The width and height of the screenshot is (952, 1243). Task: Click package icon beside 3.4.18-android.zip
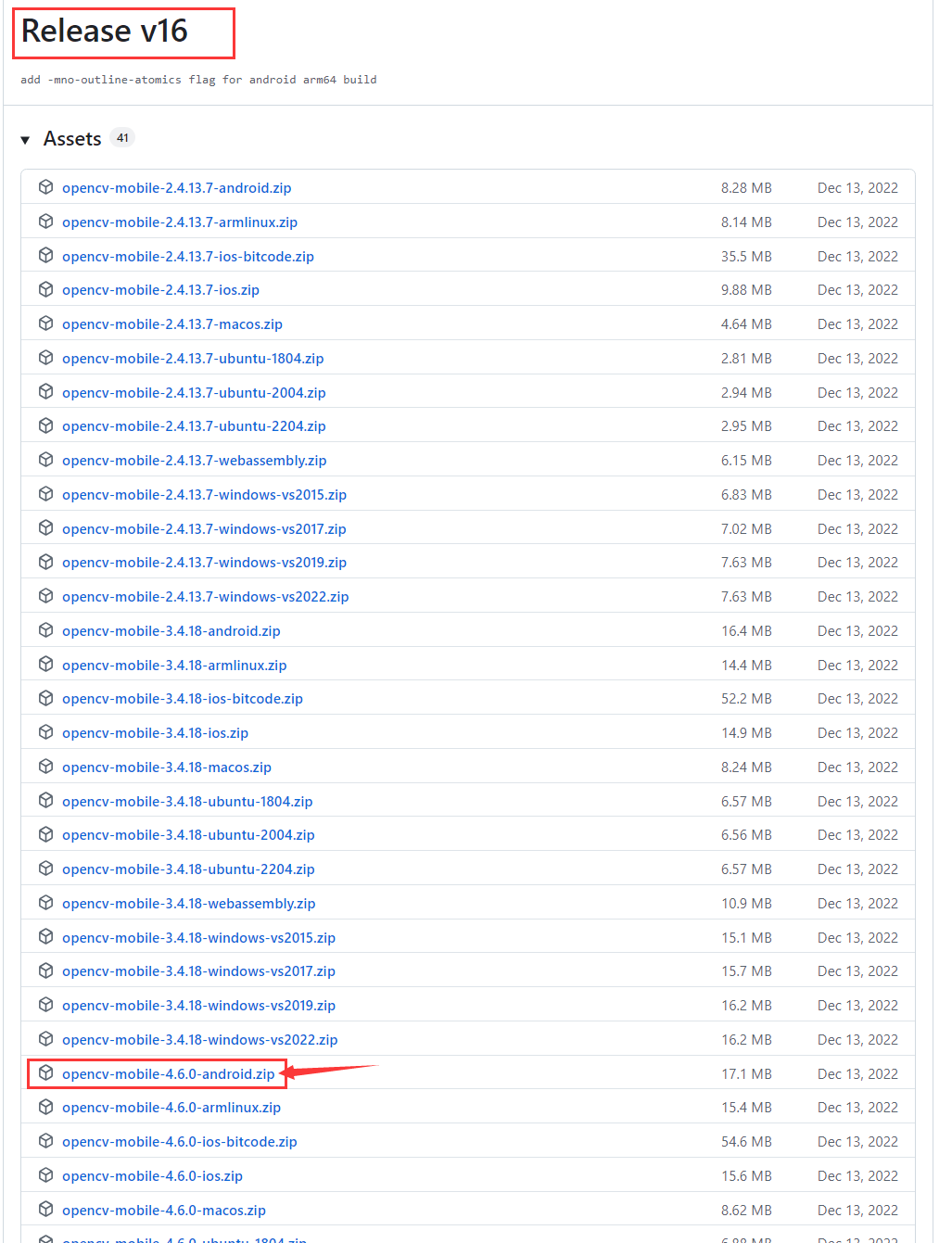45,630
